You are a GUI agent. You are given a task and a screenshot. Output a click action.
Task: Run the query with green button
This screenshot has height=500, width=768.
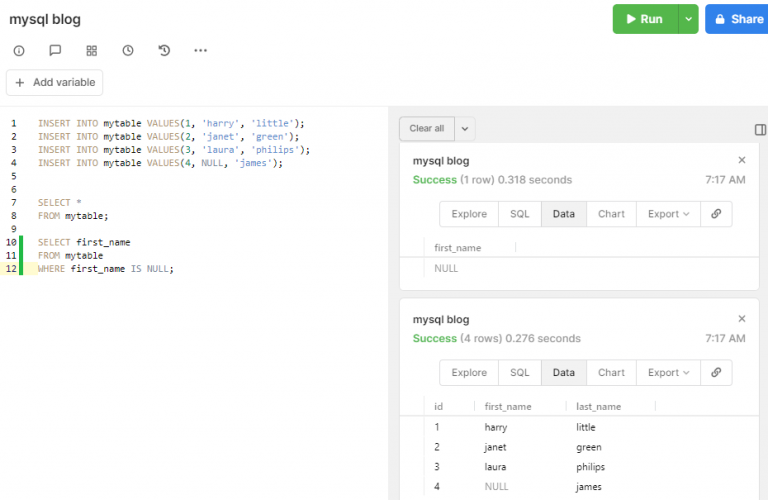click(x=644, y=19)
